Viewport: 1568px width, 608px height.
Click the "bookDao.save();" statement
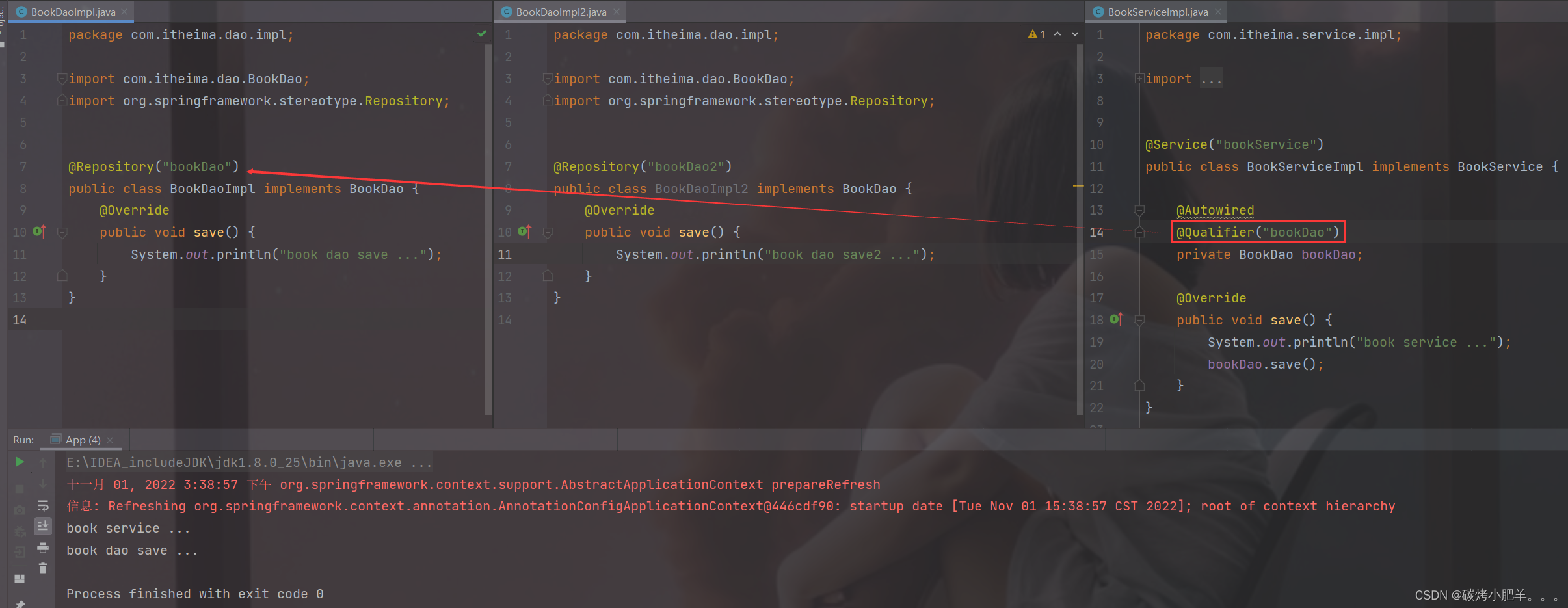point(1266,364)
